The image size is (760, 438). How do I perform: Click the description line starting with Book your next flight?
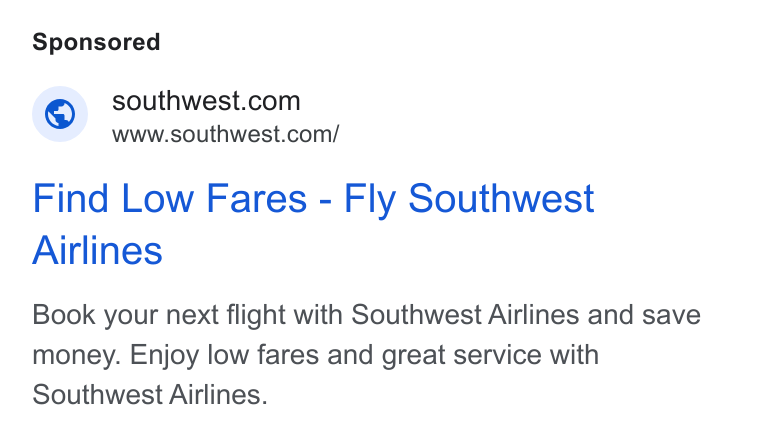click(366, 315)
